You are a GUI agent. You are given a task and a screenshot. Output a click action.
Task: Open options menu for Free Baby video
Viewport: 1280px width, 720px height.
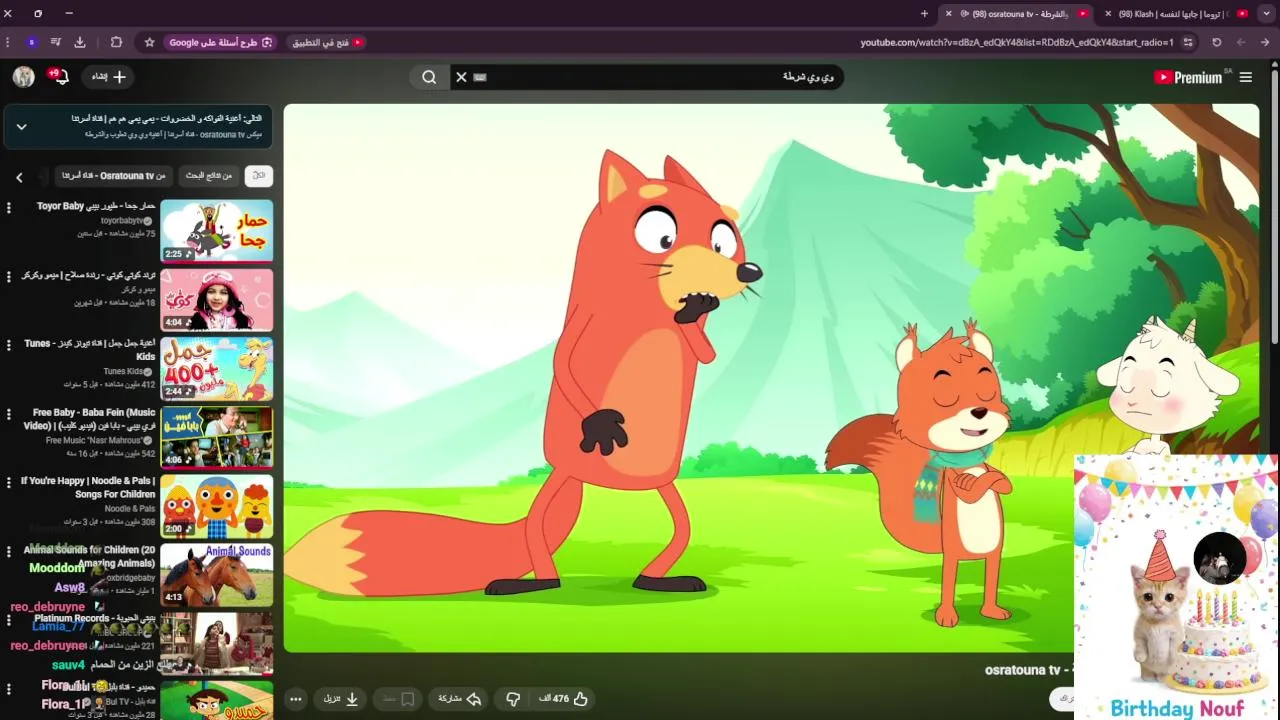pyautogui.click(x=9, y=414)
